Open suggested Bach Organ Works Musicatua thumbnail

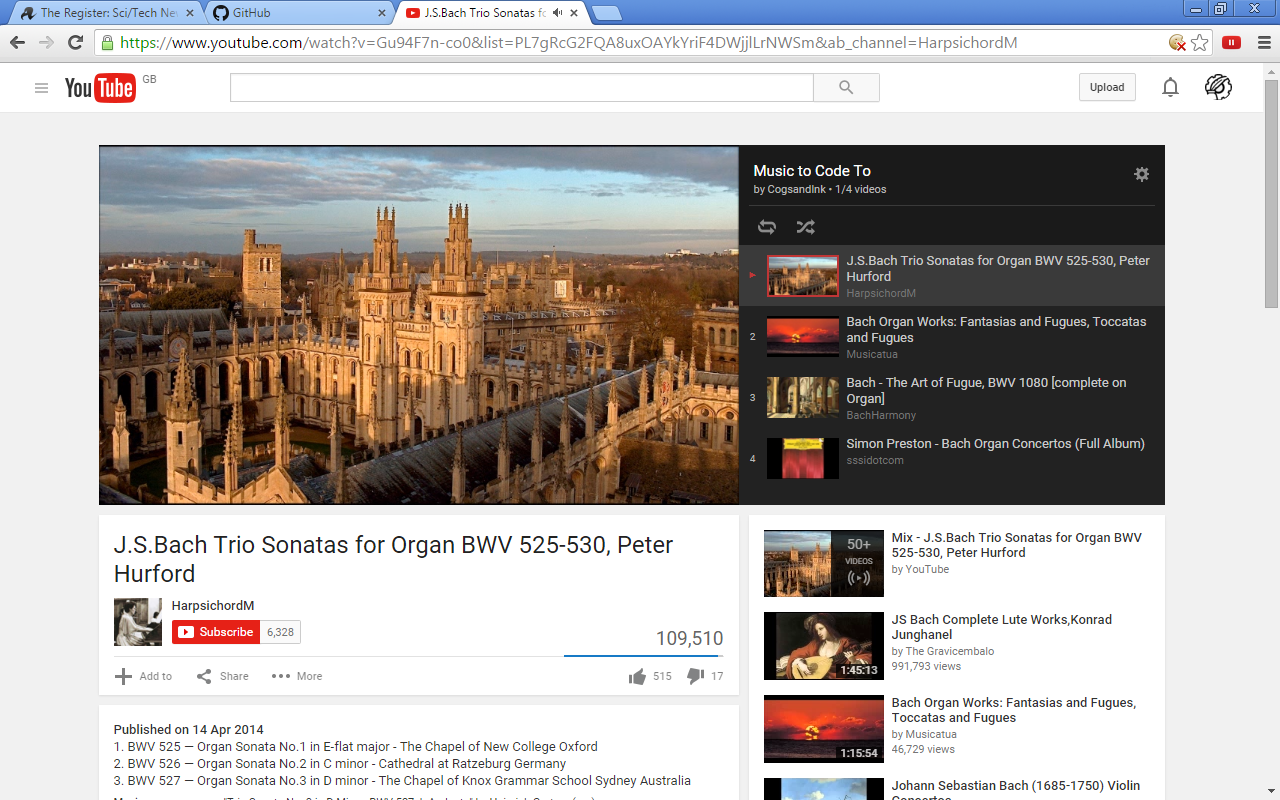pos(824,729)
